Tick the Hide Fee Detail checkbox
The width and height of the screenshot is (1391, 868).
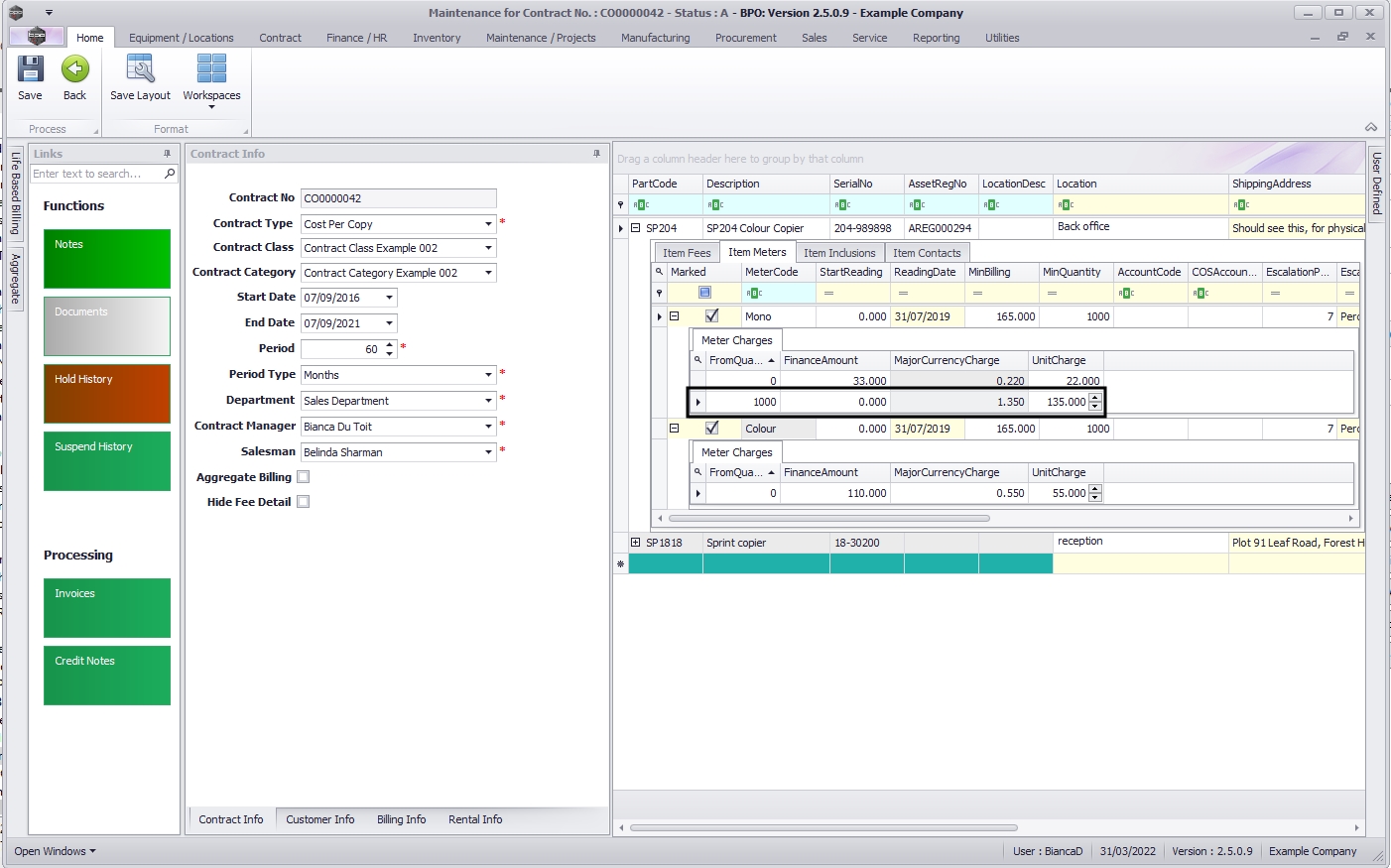[x=304, y=502]
